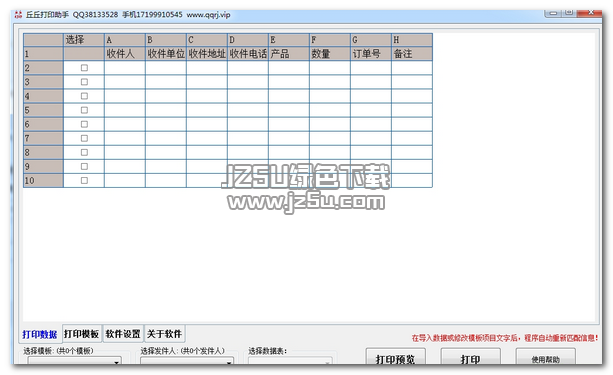613x375 pixels.
Task: Select row header 10
Action: coord(43,180)
